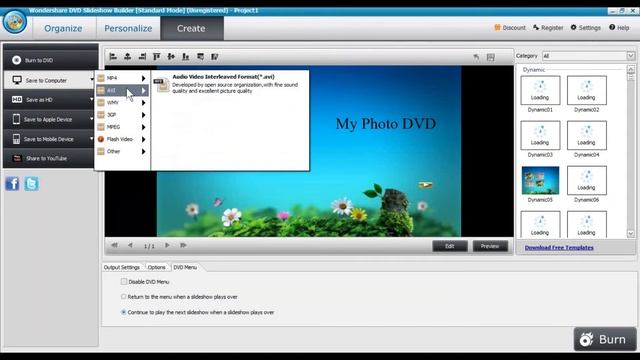The image size is (640, 360).
Task: Open the Output Settings tab
Action: 122,267
